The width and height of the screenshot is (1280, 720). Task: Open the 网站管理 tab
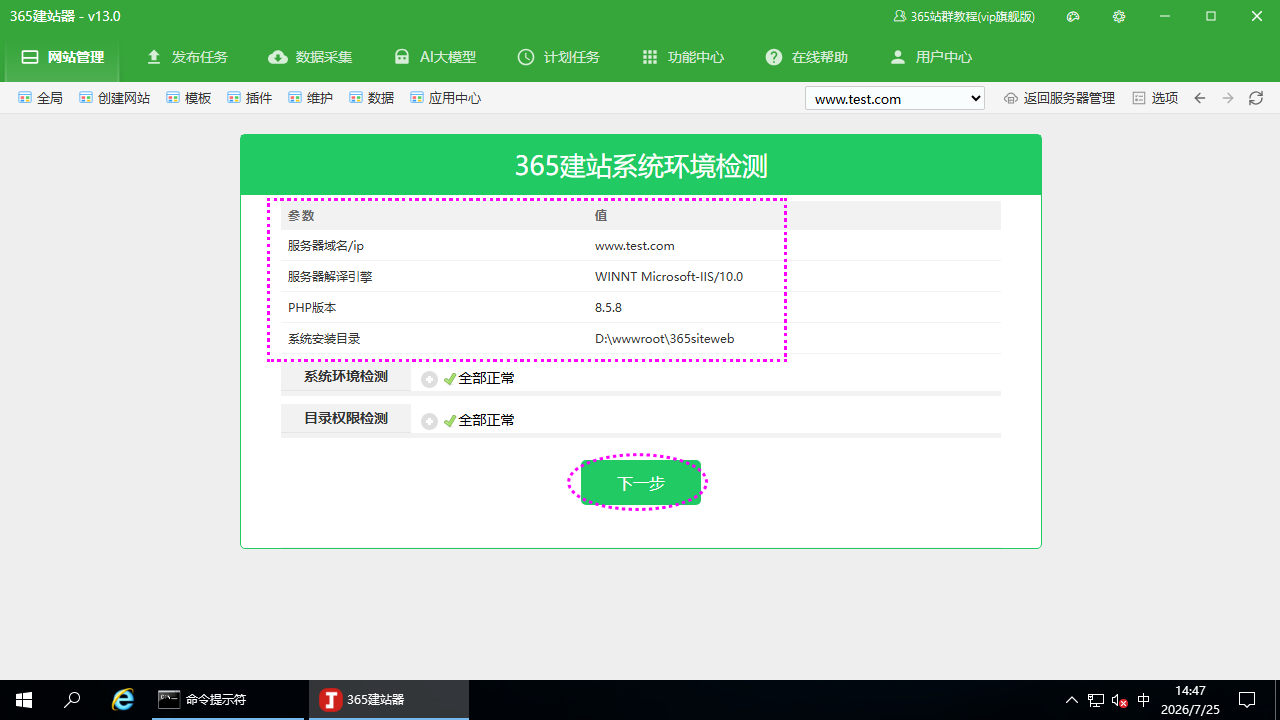pyautogui.click(x=62, y=57)
